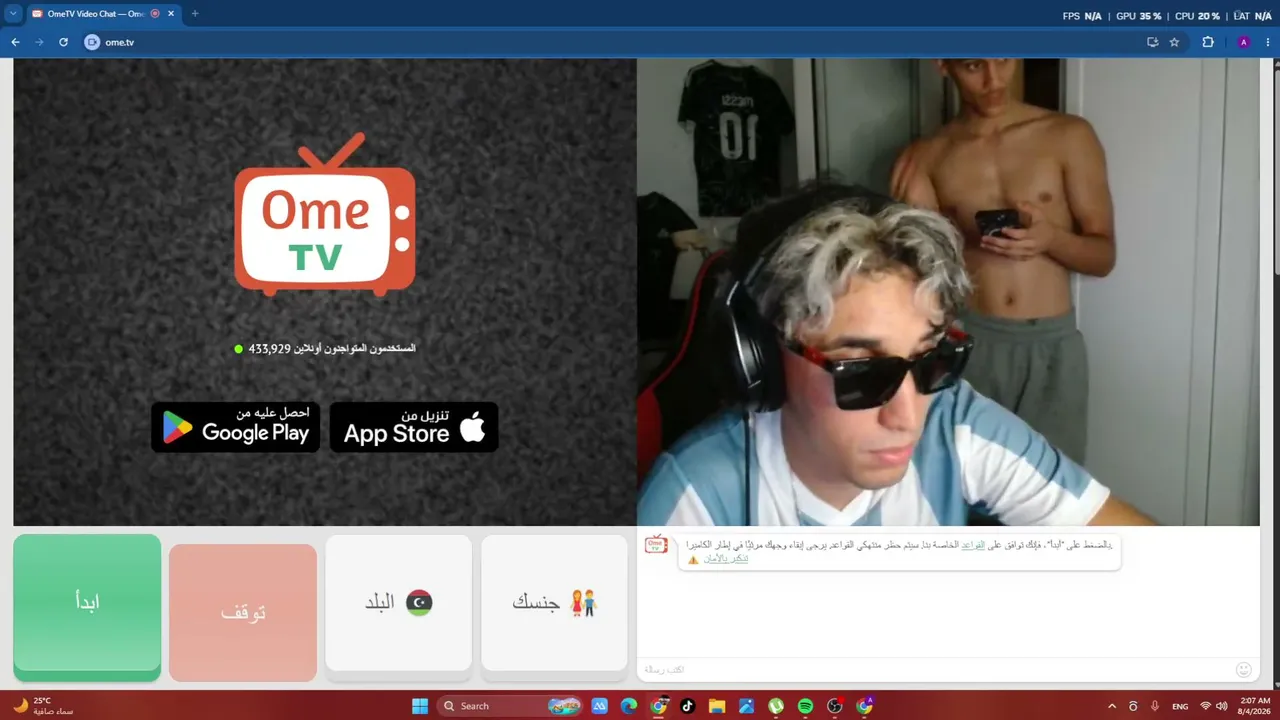Screen dimensions: 1280x720
Task: Open the second Chrome profile taskbar icon
Action: tap(864, 706)
